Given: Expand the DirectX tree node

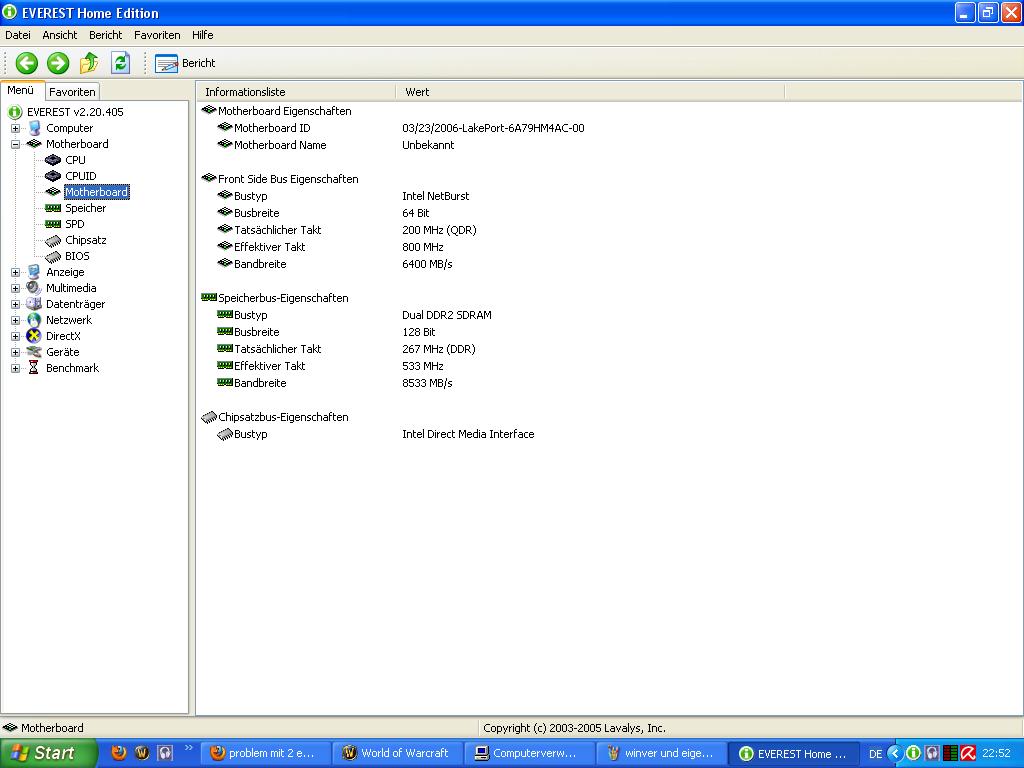Looking at the screenshot, I should [x=16, y=336].
